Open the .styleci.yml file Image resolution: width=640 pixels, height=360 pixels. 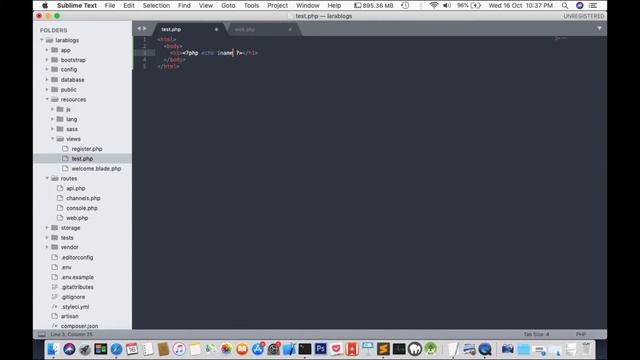pos(75,307)
